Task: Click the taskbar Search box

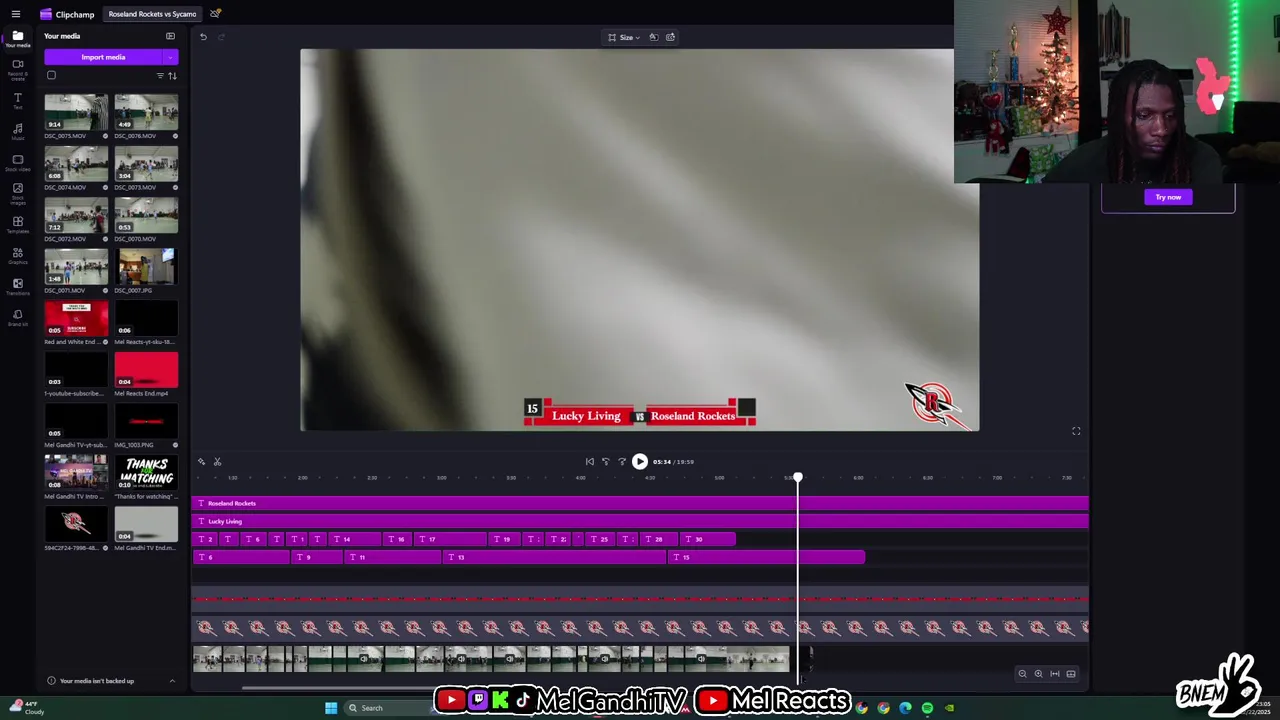Action: click(388, 708)
